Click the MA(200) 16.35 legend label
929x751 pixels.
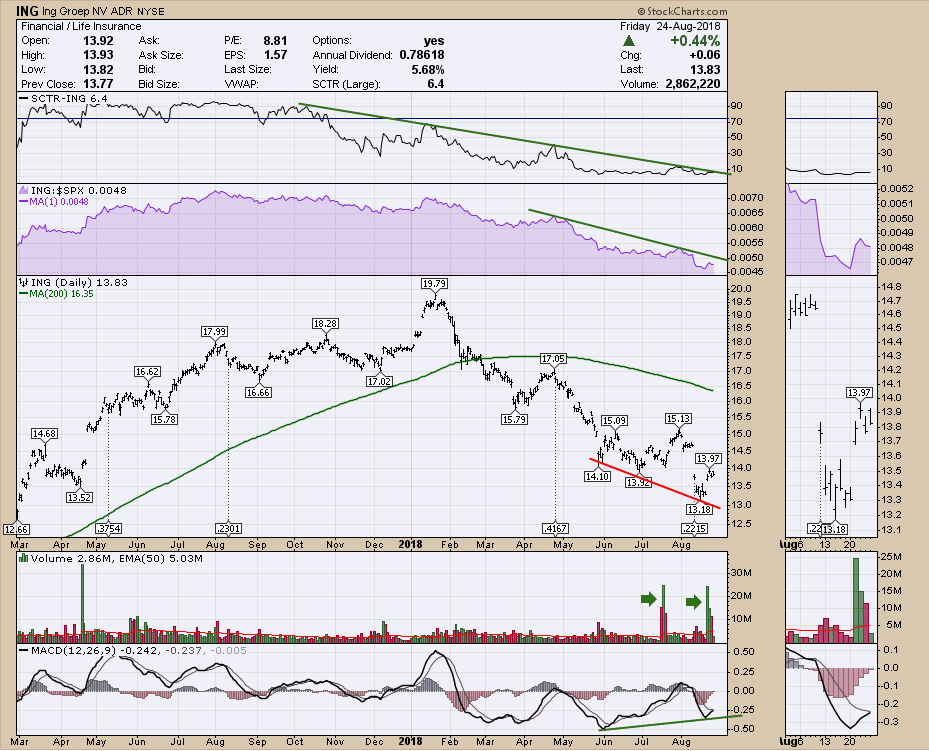pyautogui.click(x=62, y=294)
